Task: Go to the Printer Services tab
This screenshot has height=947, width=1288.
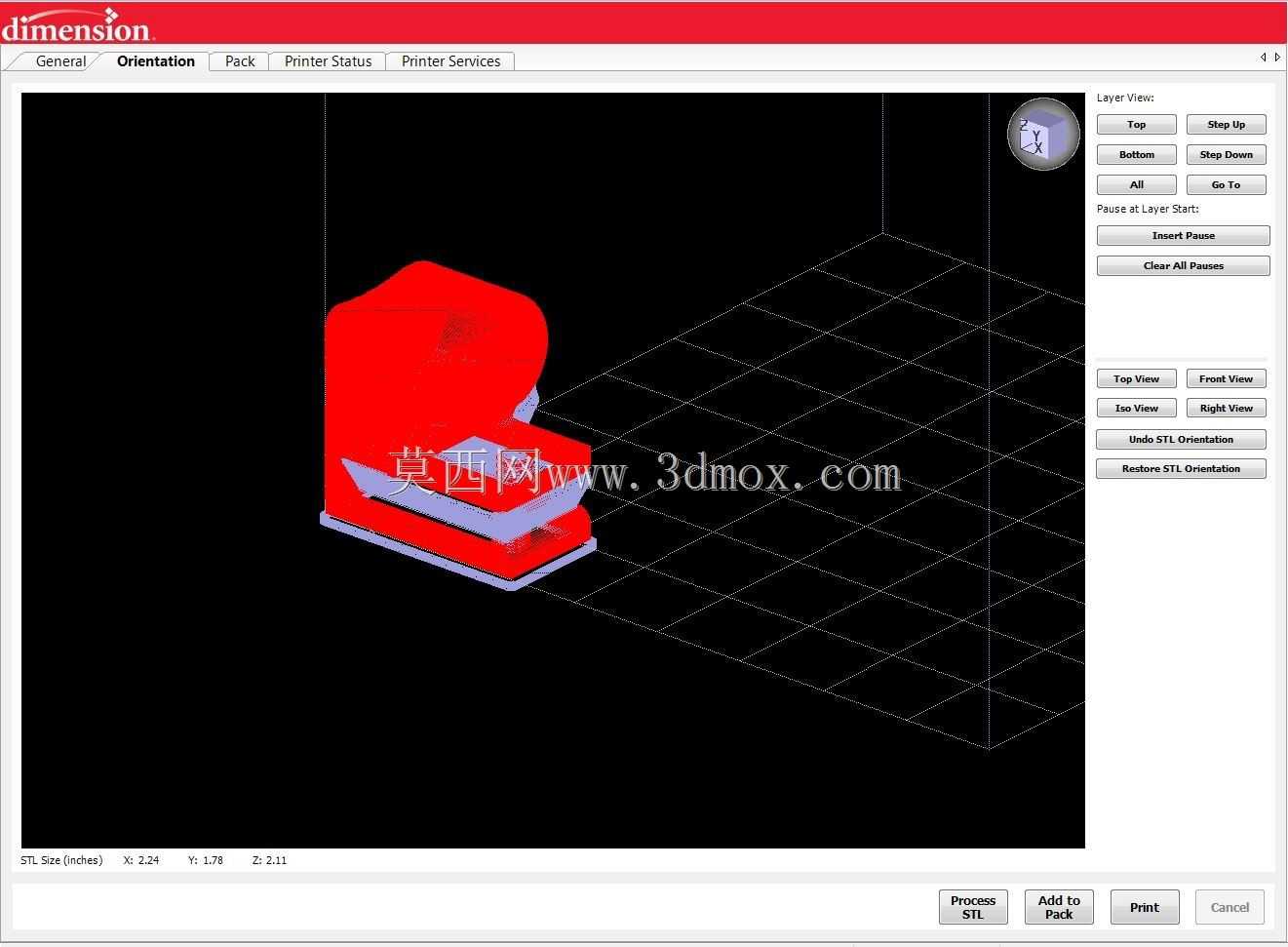Action: pos(450,61)
